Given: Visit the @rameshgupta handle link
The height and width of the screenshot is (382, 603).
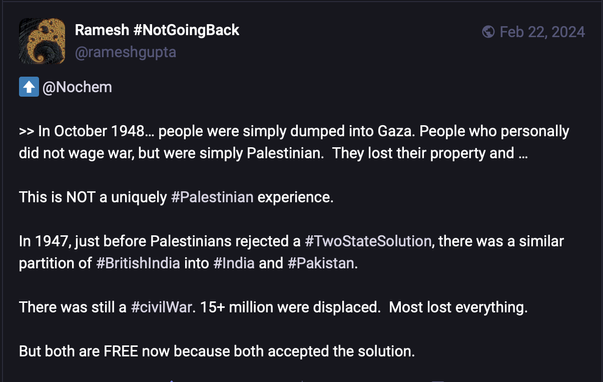Looking at the screenshot, I should click(125, 52).
